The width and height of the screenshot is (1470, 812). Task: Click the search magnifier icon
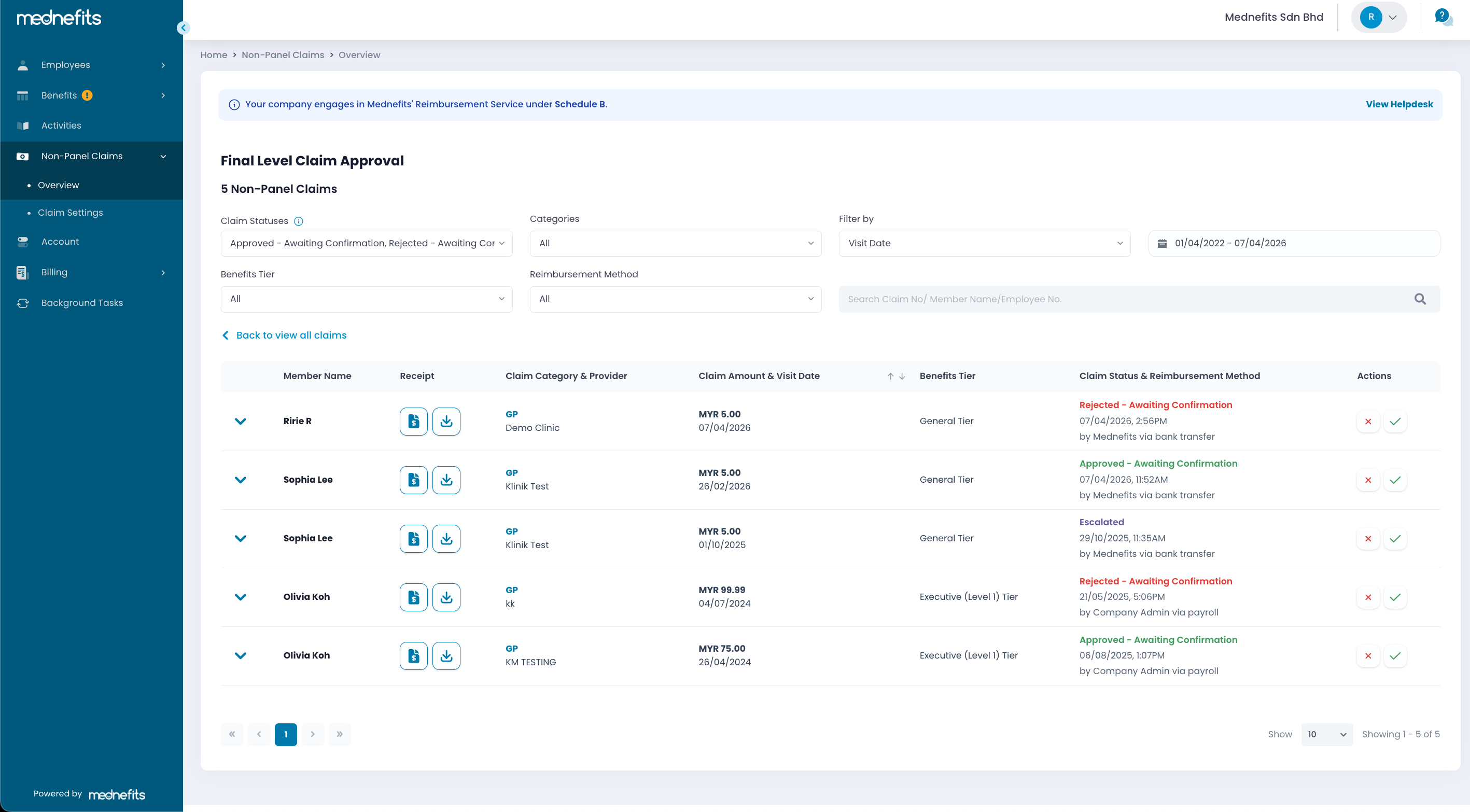point(1420,299)
